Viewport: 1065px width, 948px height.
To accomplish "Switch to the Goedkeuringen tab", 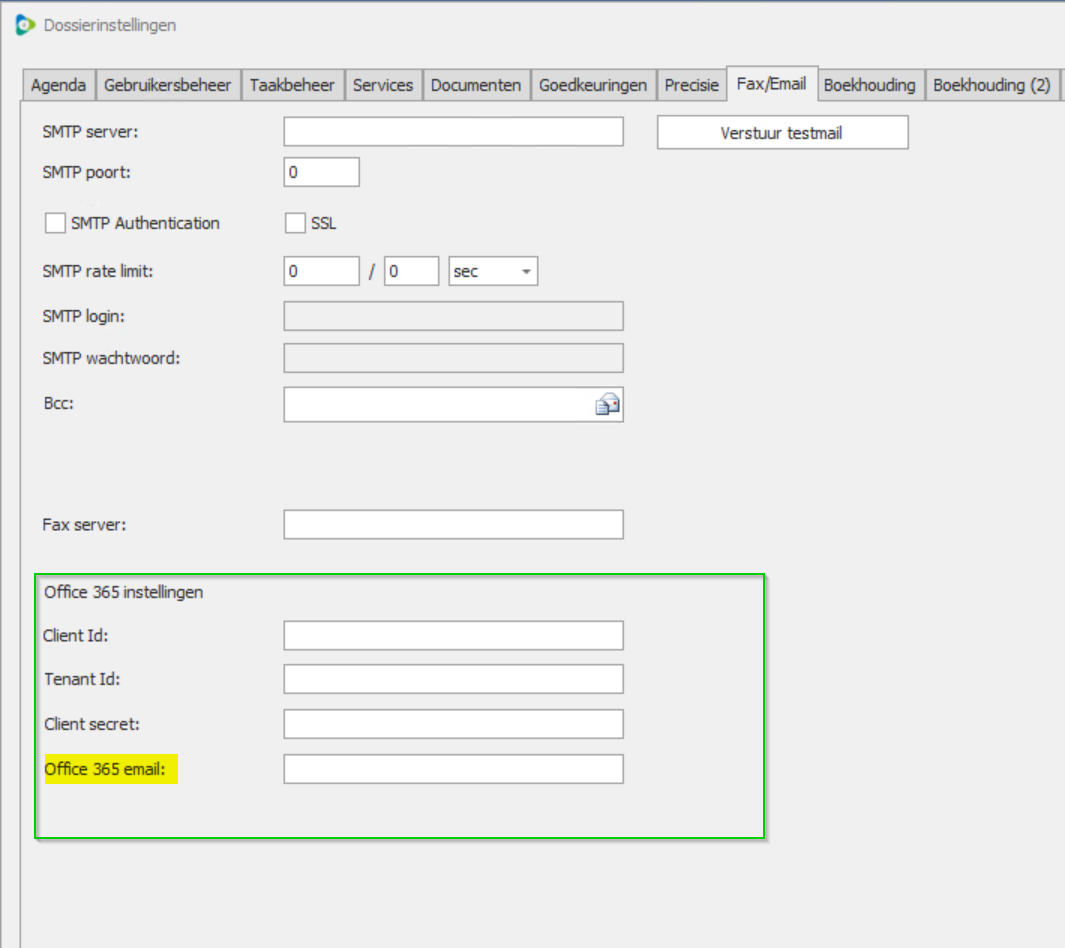I will pyautogui.click(x=593, y=85).
